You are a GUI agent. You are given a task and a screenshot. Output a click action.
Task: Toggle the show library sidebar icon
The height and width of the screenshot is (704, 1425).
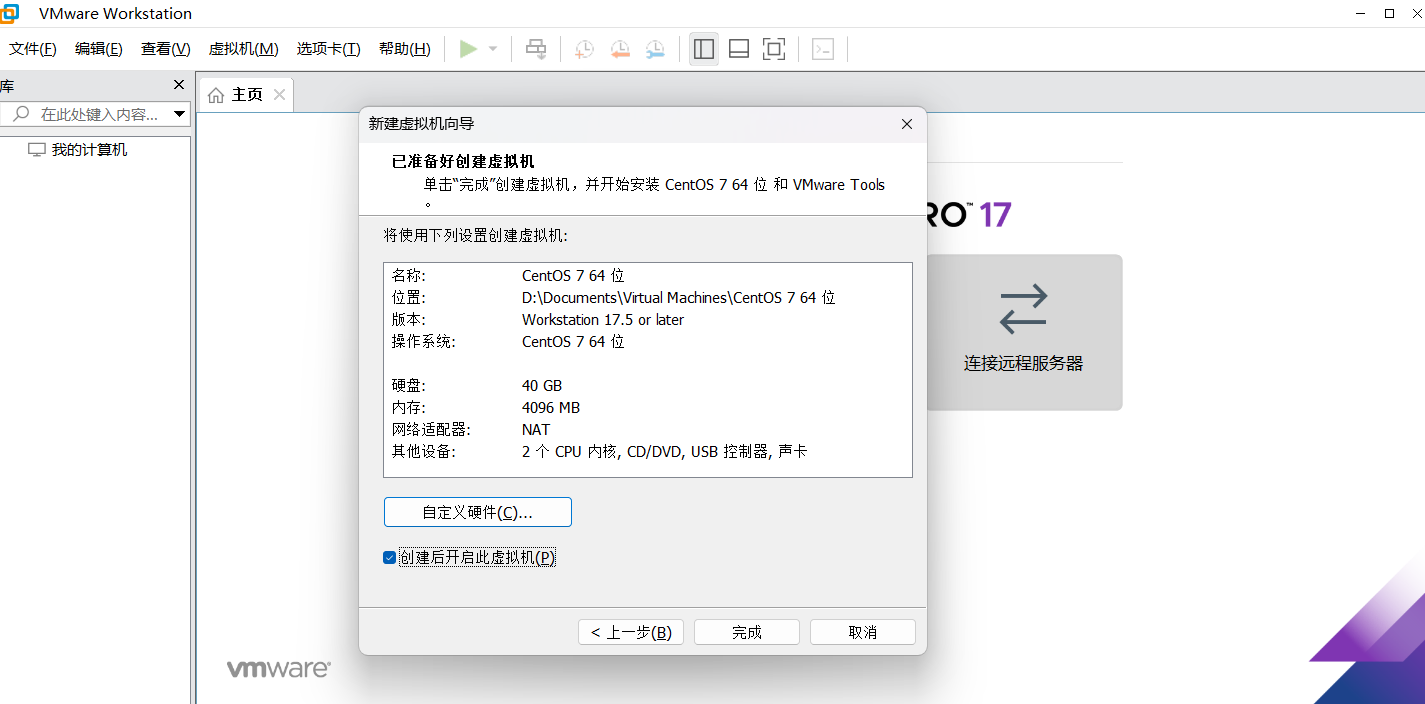coord(704,49)
